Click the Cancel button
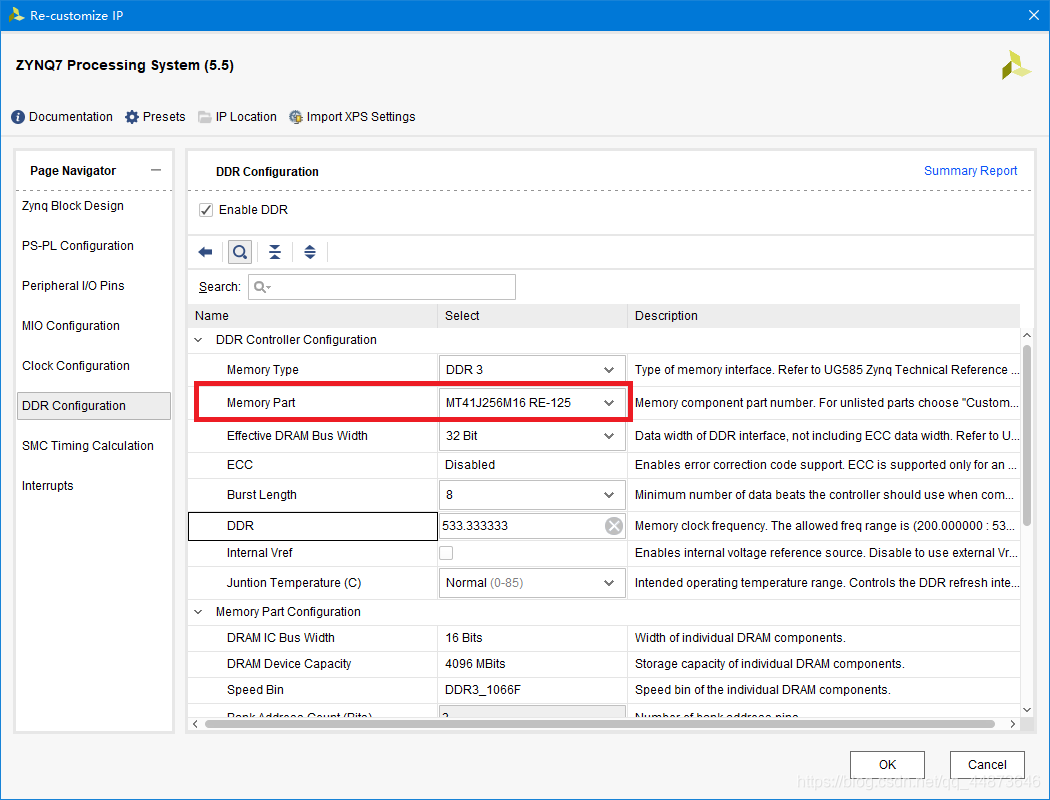The width and height of the screenshot is (1050, 800). 987,765
